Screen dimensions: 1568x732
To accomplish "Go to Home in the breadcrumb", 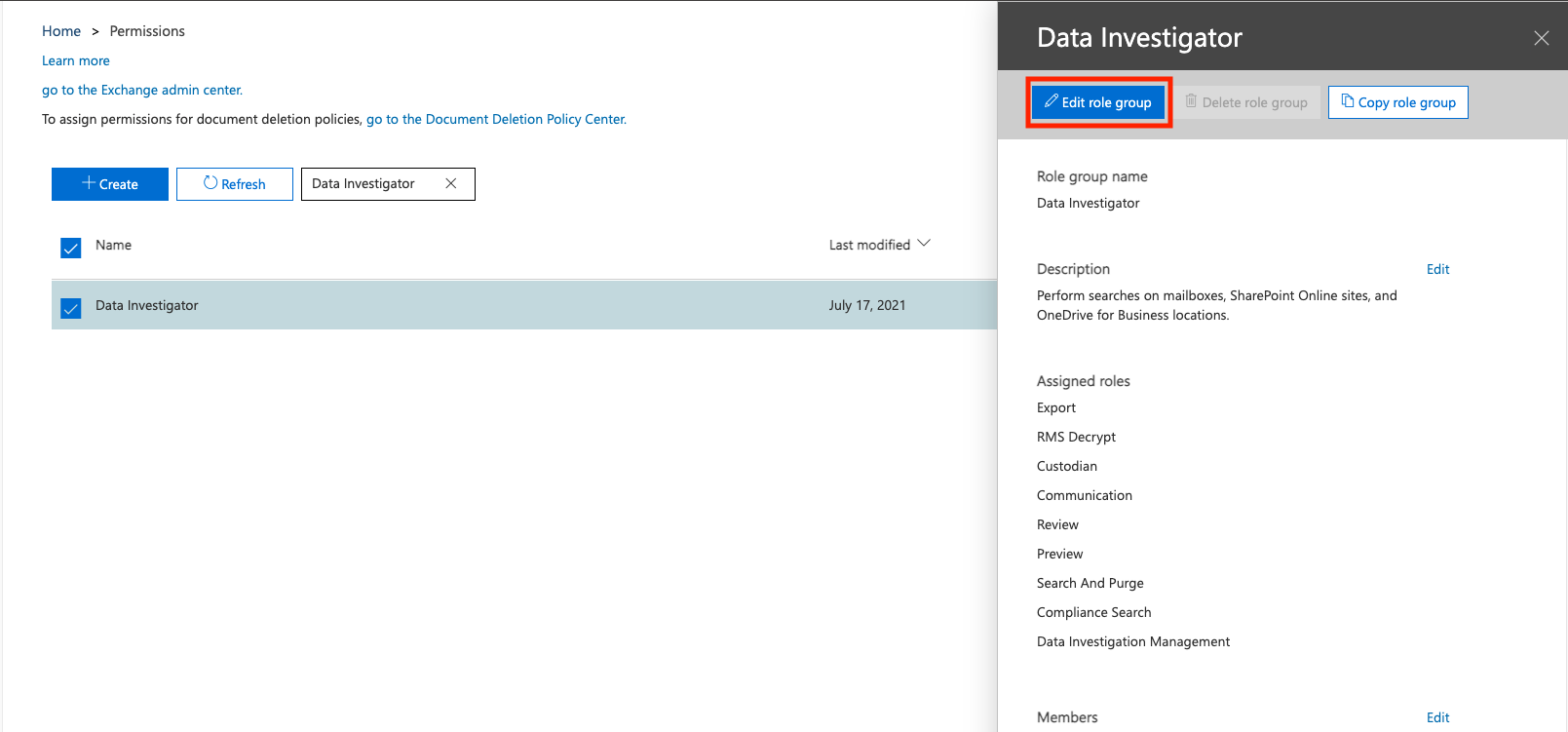I will [61, 31].
